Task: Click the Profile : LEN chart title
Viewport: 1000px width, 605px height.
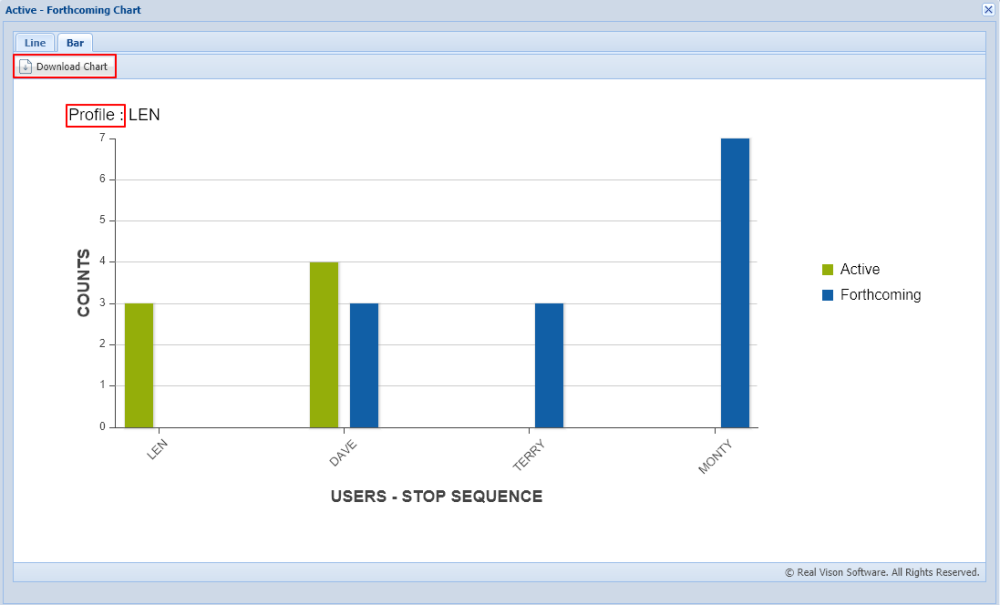Action: pyautogui.click(x=114, y=115)
